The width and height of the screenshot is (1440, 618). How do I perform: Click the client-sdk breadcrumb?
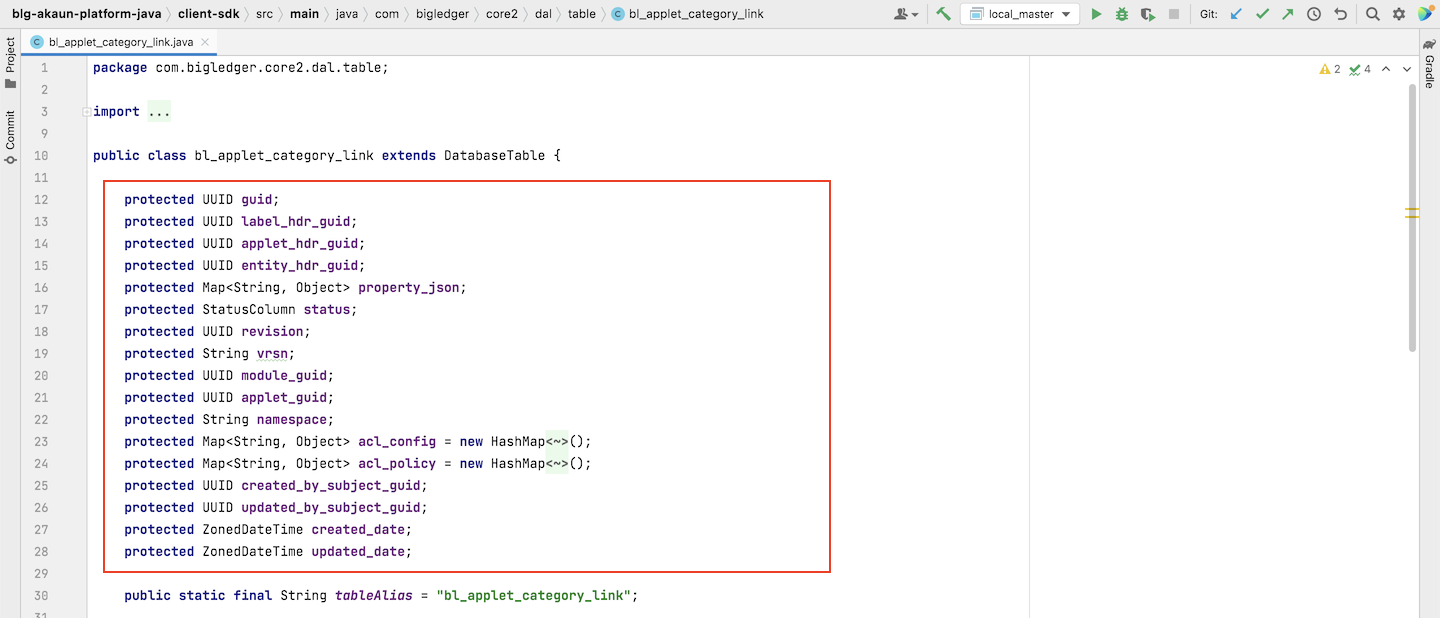point(208,14)
